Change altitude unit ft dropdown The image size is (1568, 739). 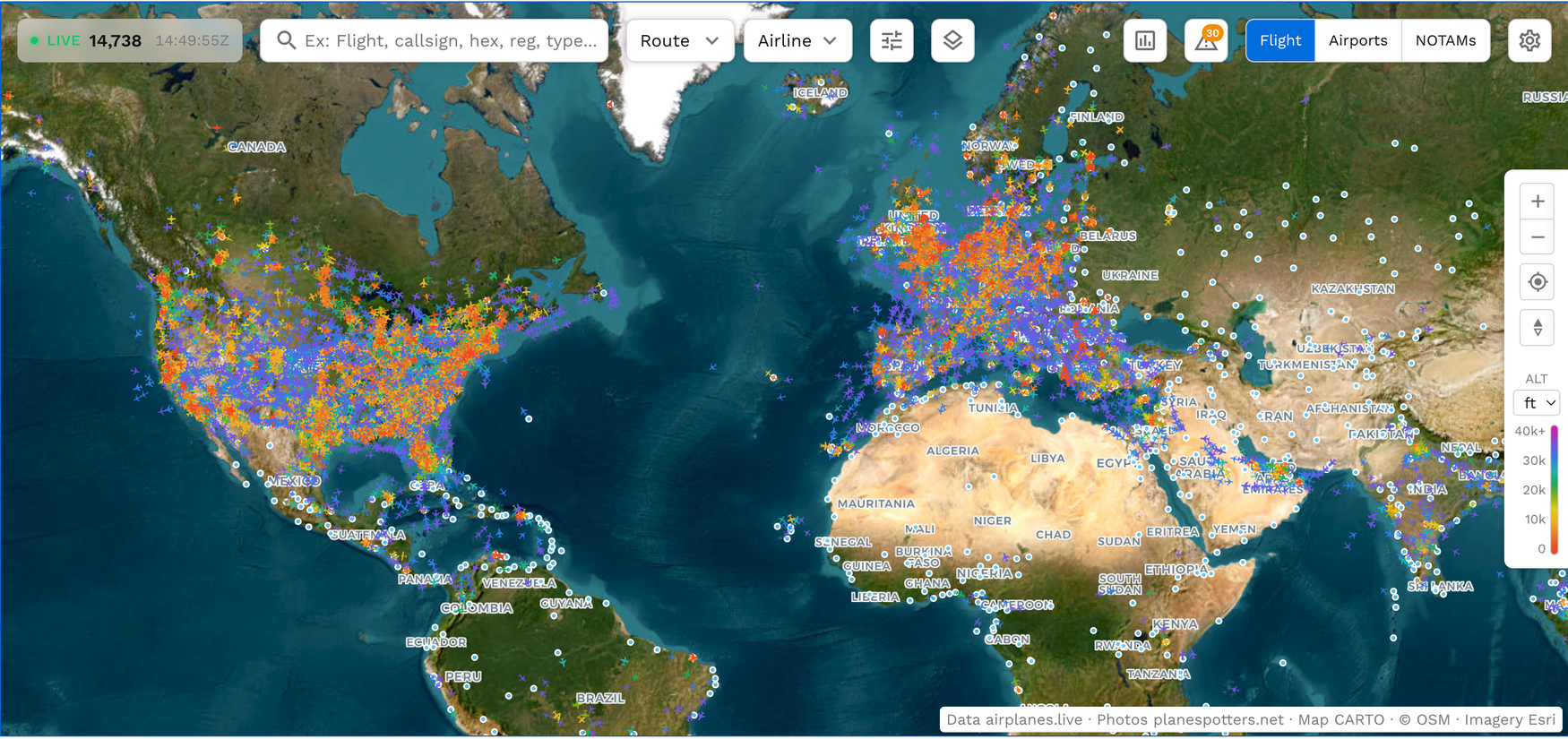pos(1538,403)
